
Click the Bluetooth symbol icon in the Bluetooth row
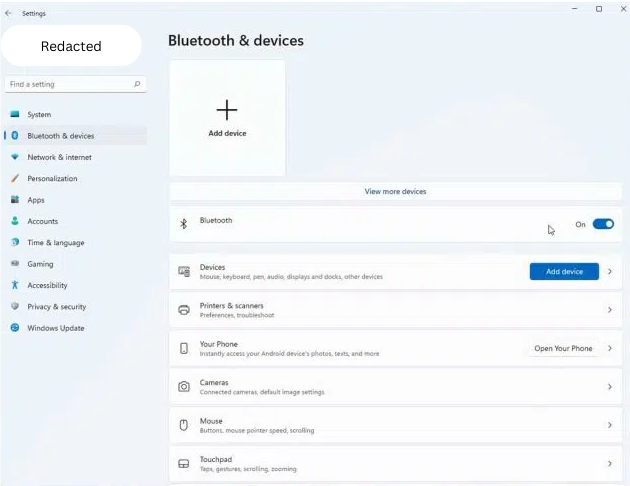(183, 224)
